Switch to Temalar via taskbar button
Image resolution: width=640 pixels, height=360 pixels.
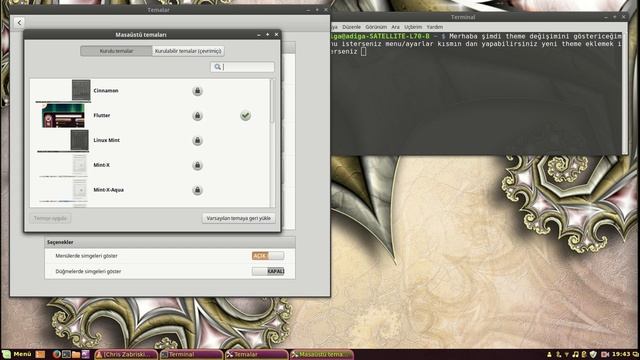[x=256, y=354]
